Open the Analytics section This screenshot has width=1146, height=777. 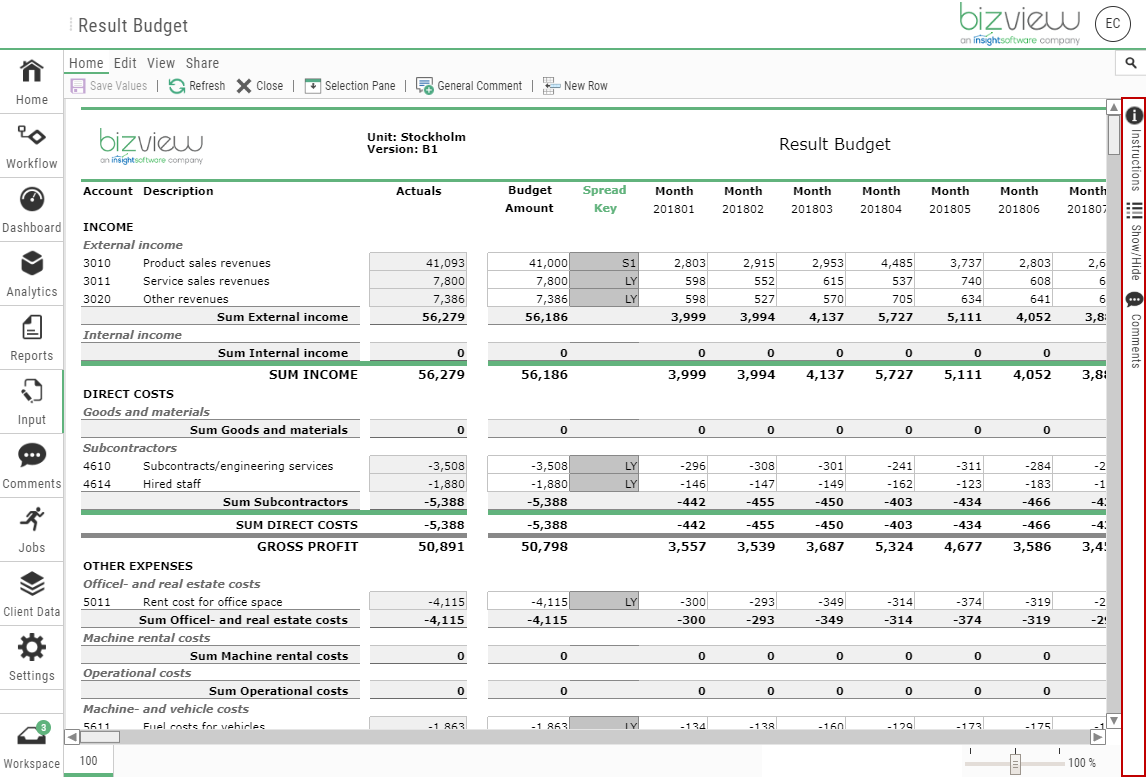(x=31, y=273)
